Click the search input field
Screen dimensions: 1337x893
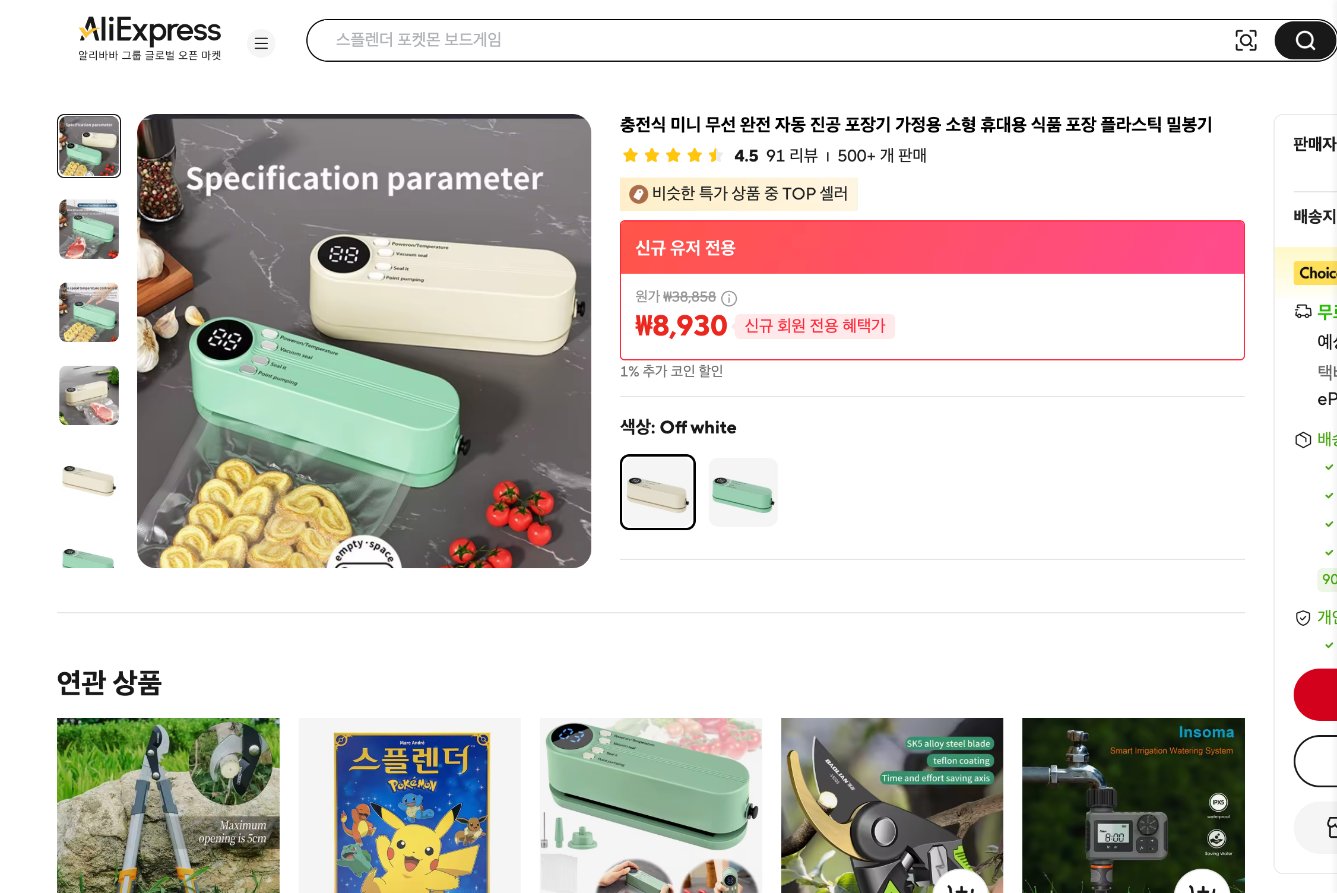[x=700, y=40]
